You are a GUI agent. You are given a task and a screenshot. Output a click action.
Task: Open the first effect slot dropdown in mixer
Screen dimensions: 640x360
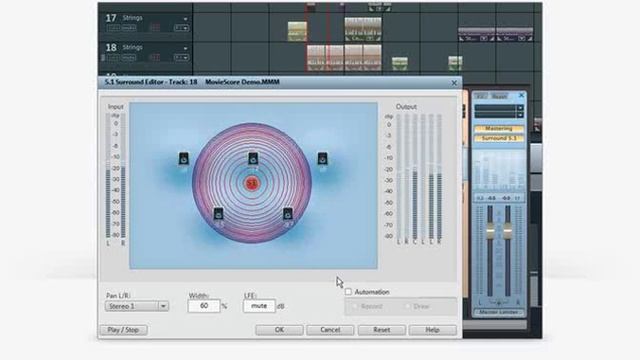click(x=520, y=108)
